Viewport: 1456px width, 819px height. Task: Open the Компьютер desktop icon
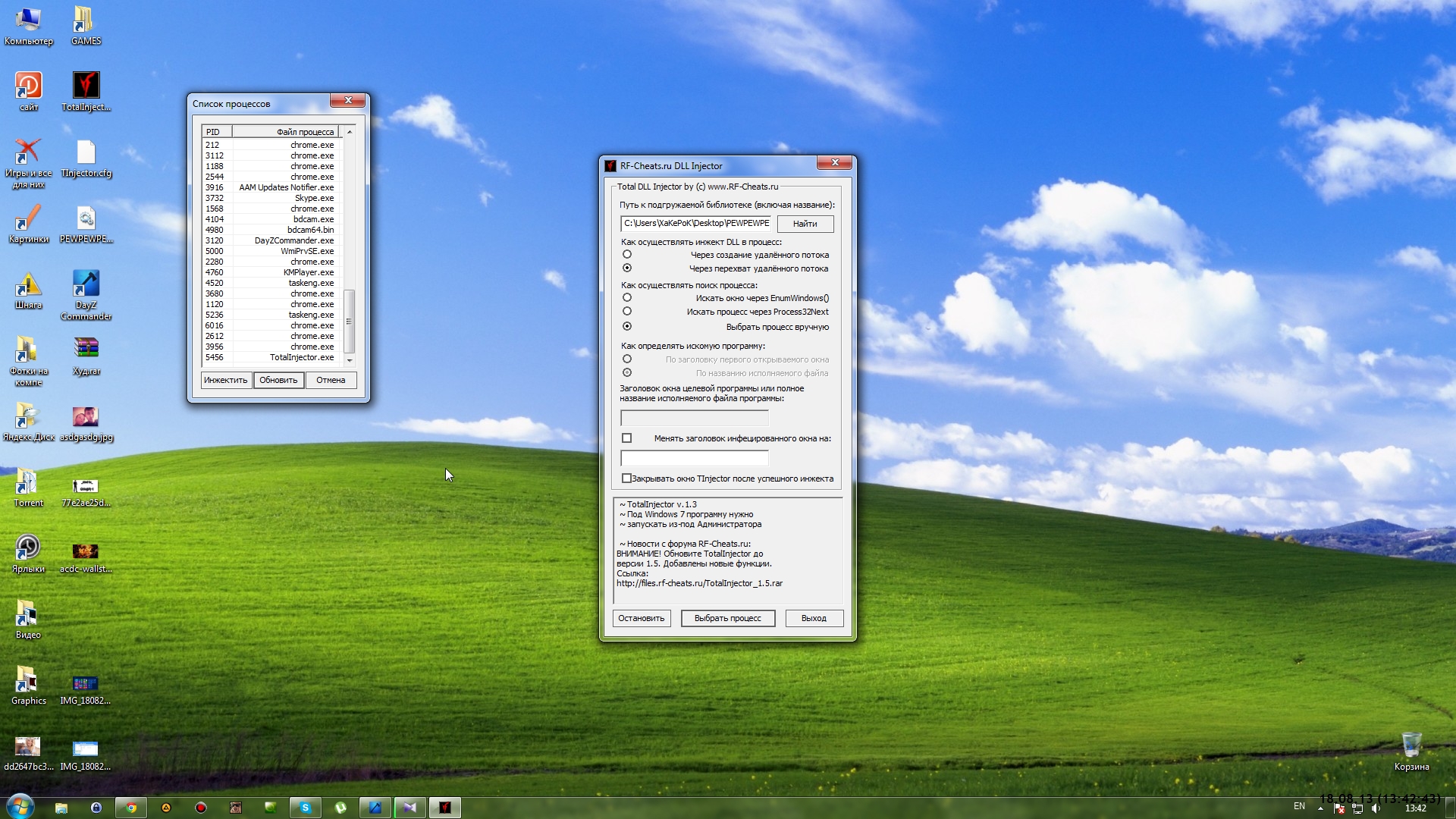(28, 27)
